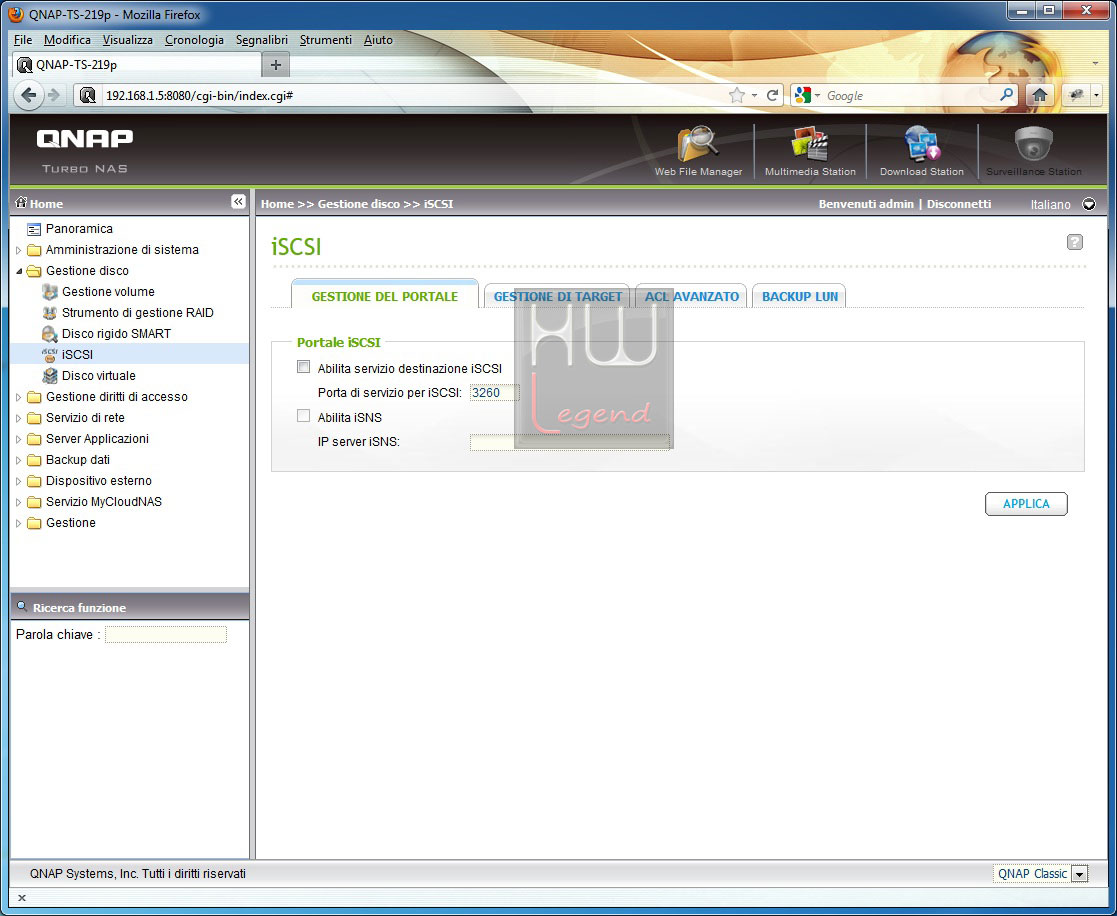Open the QNAP Classic theme dropdown
The width and height of the screenshot is (1117, 916).
[1080, 874]
